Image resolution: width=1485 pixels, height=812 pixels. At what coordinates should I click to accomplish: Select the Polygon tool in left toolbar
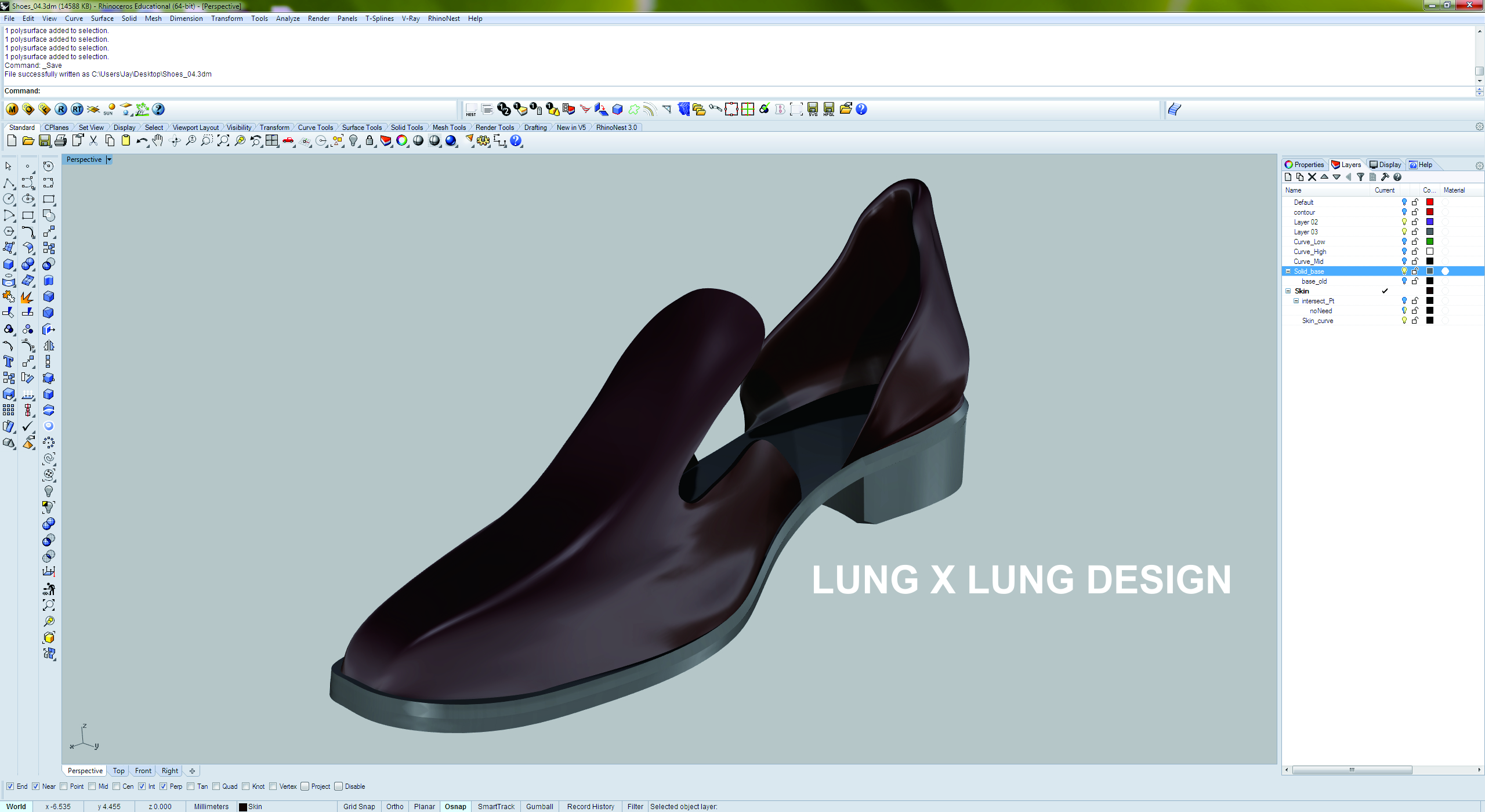pos(9,231)
